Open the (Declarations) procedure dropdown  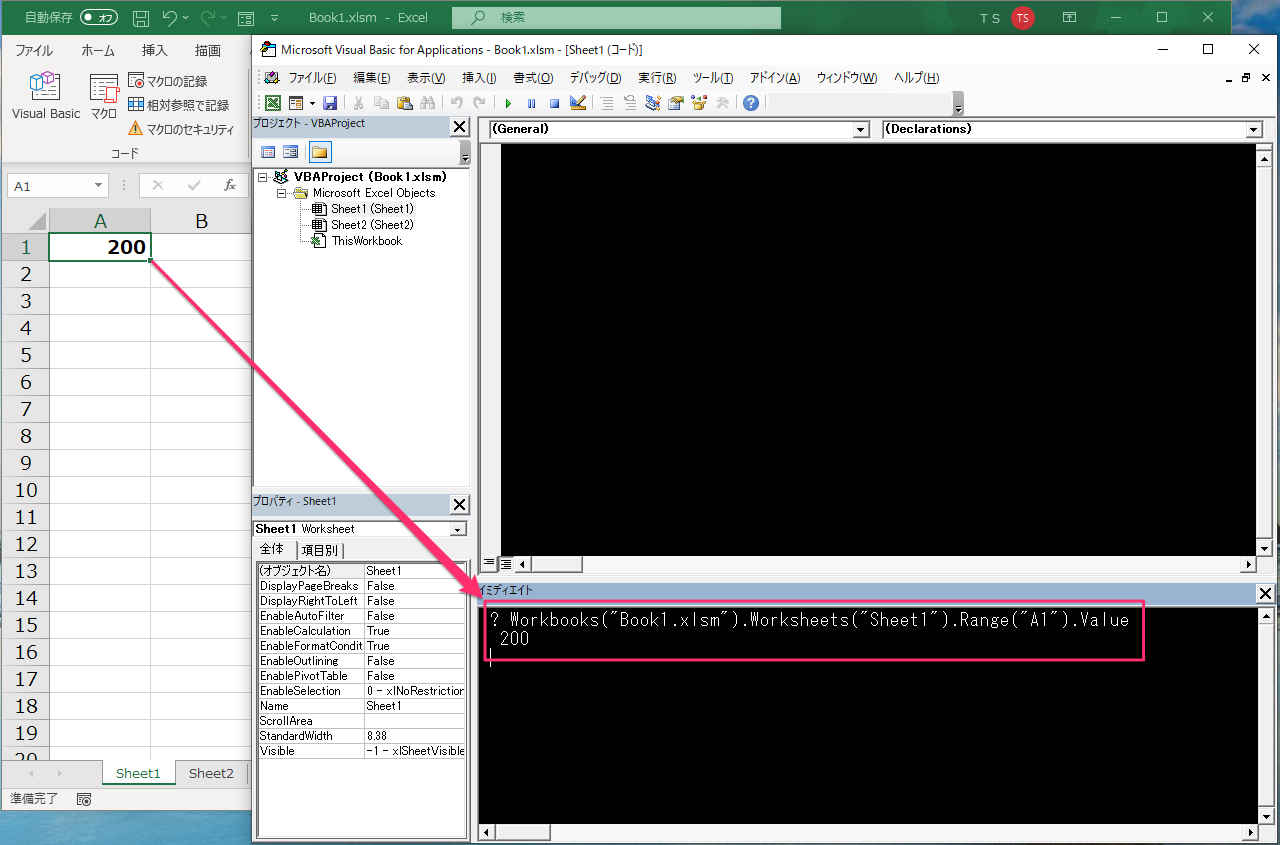point(1254,130)
